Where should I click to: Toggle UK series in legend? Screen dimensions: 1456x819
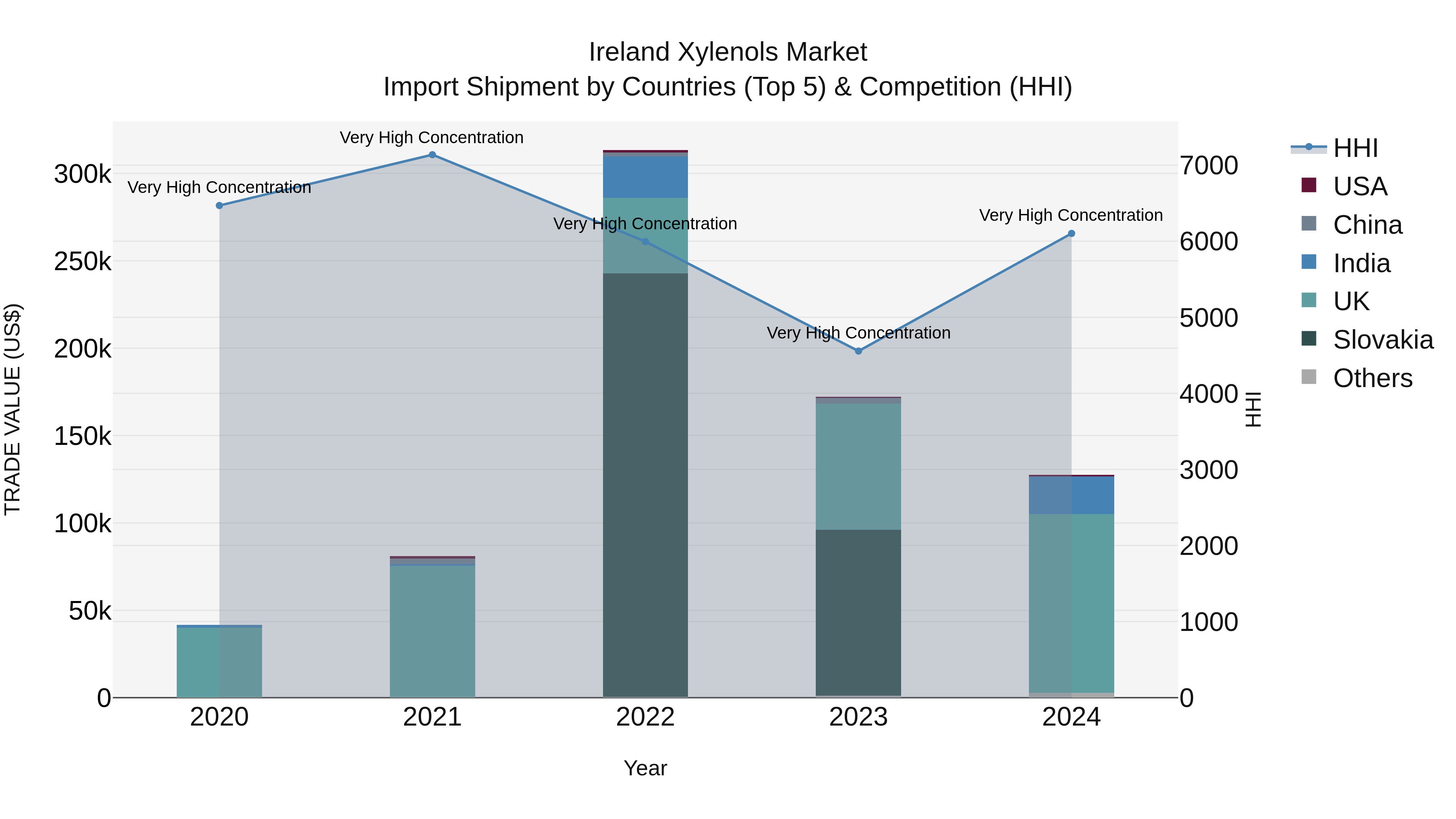click(1335, 301)
